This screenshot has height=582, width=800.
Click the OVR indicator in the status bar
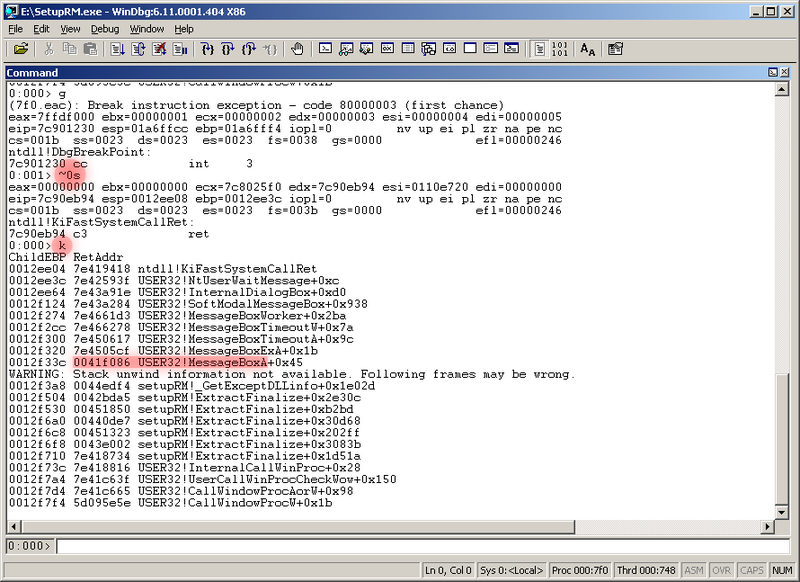(721, 570)
